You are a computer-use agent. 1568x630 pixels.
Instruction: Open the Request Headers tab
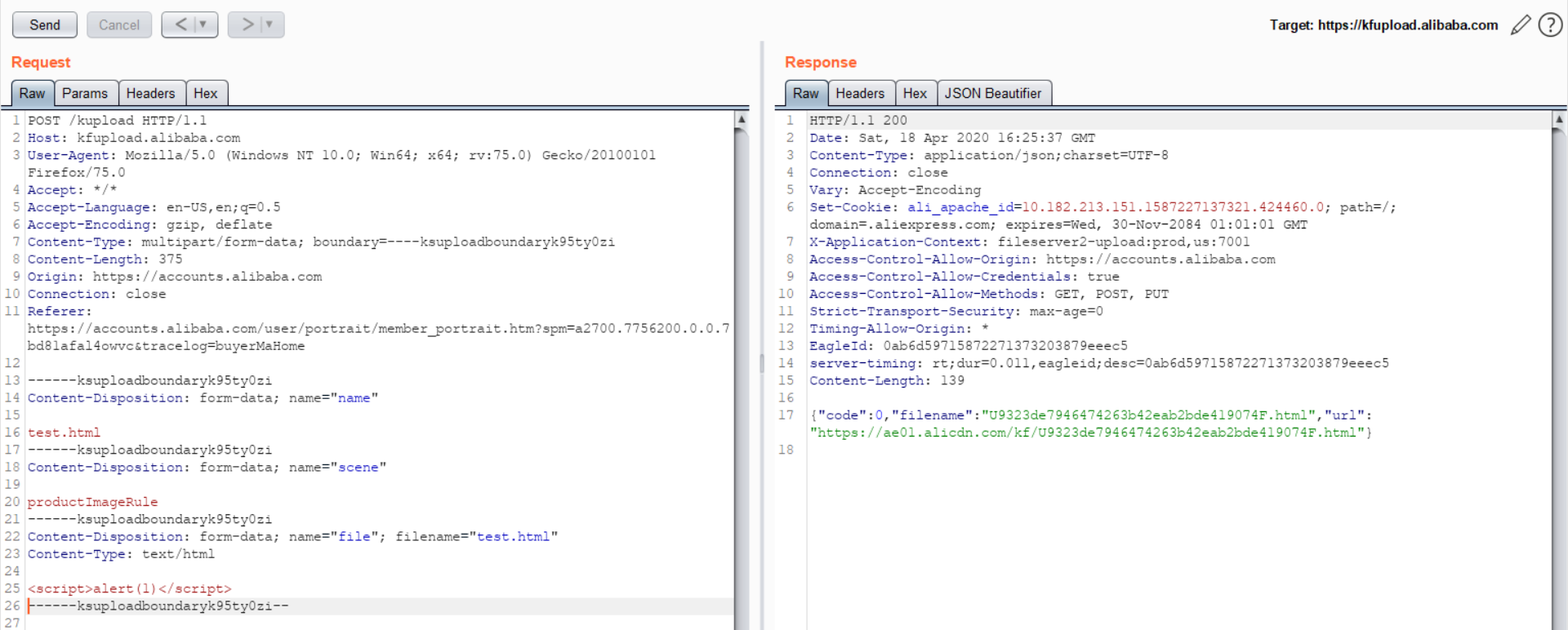click(x=151, y=94)
